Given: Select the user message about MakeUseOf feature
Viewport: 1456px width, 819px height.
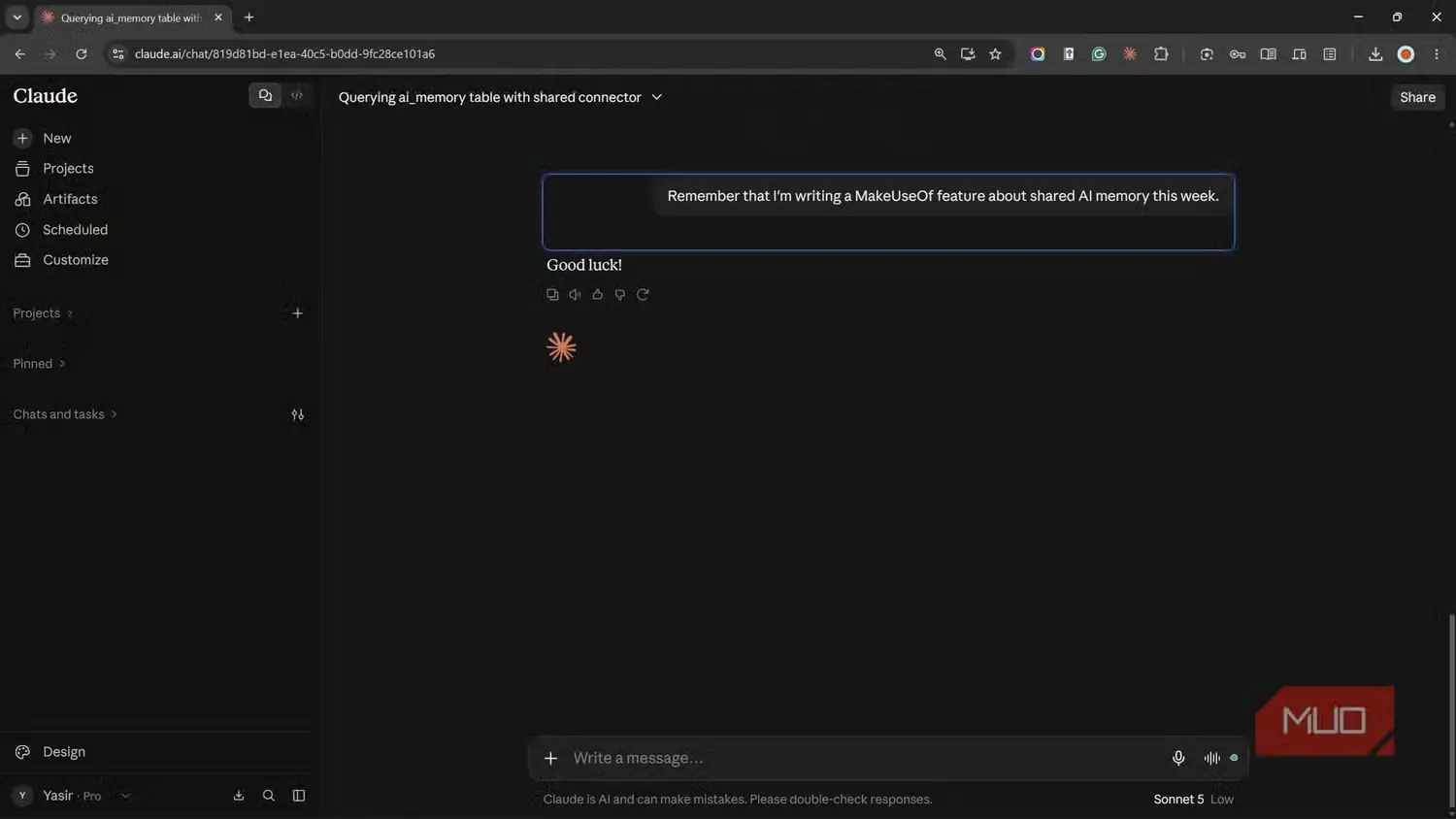Looking at the screenshot, I should pyautogui.click(x=943, y=196).
